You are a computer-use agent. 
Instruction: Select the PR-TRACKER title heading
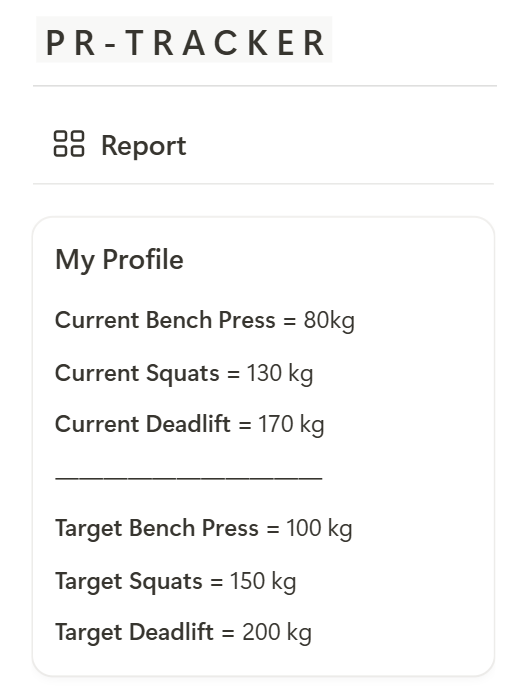click(184, 43)
